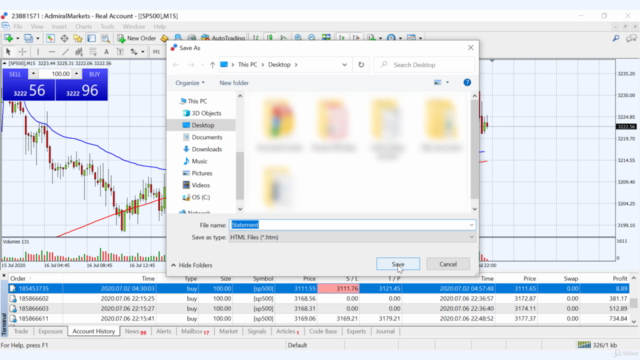The height and width of the screenshot is (360, 640).
Task: Click the Zoom Out chart icon
Action: click(312, 38)
